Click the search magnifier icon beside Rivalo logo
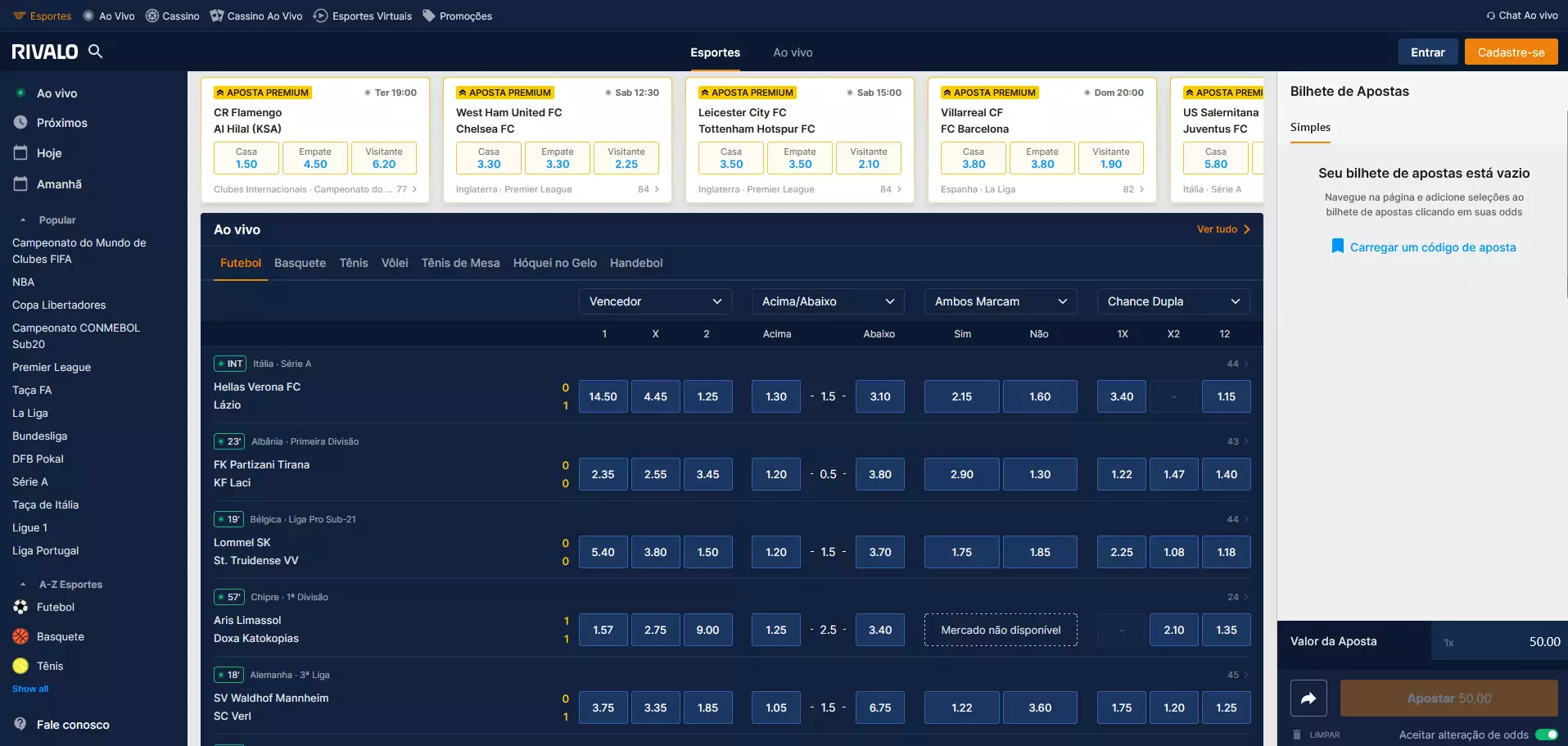This screenshot has height=746, width=1568. coord(96,52)
